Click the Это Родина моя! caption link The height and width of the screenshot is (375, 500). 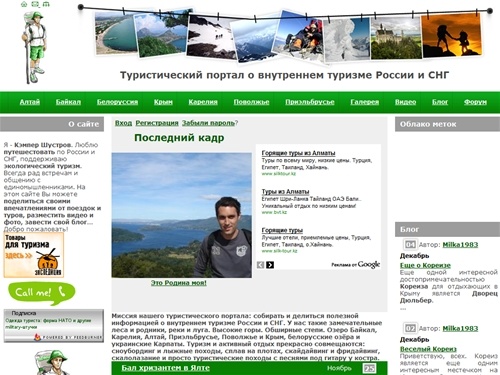[179, 283]
